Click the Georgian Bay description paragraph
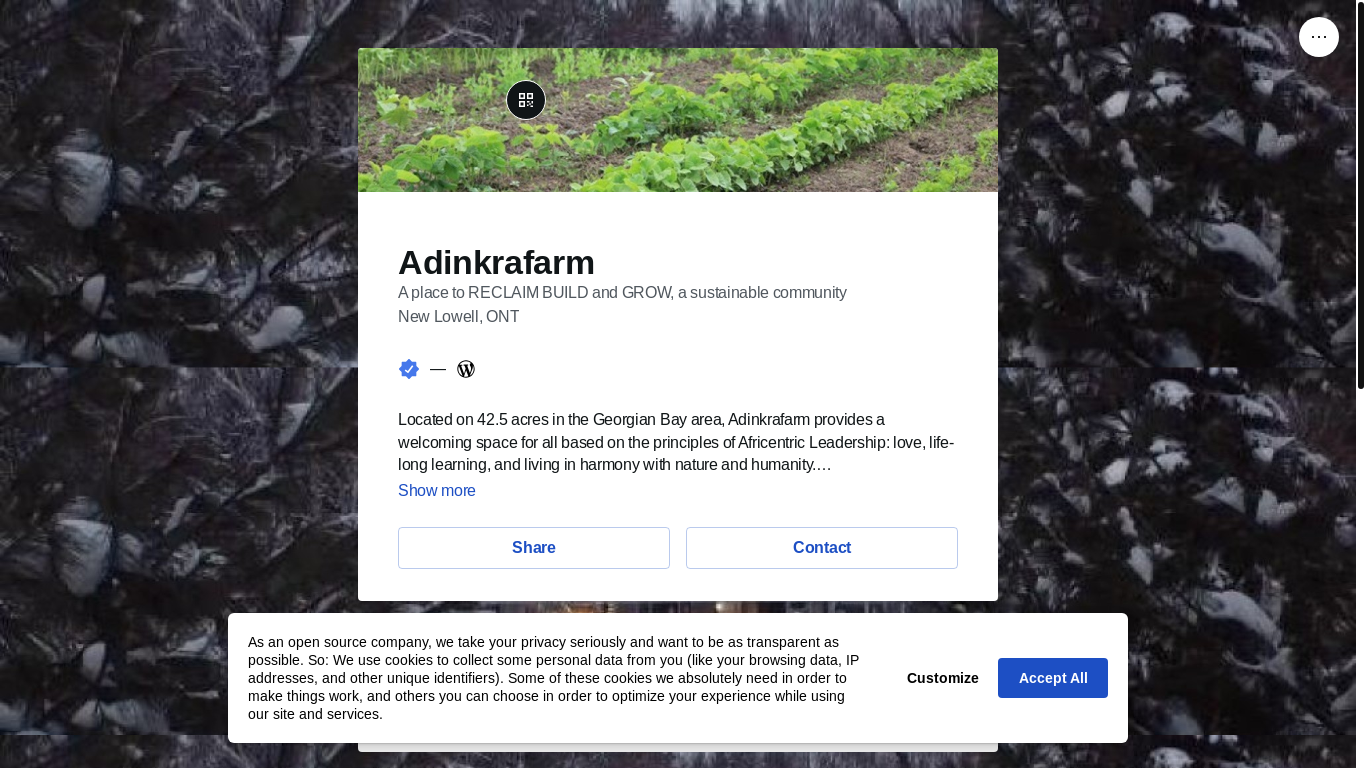The height and width of the screenshot is (768, 1366). pos(676,442)
